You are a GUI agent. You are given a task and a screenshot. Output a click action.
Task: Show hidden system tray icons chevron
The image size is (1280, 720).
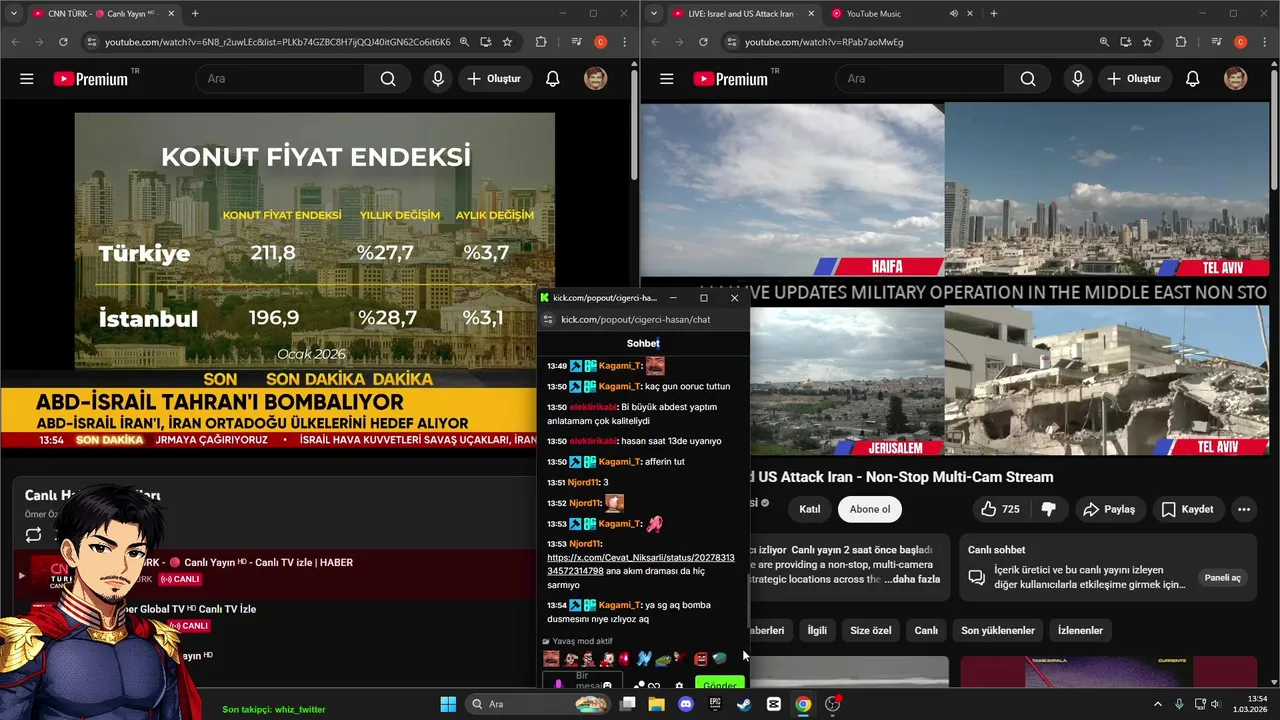pos(1158,704)
